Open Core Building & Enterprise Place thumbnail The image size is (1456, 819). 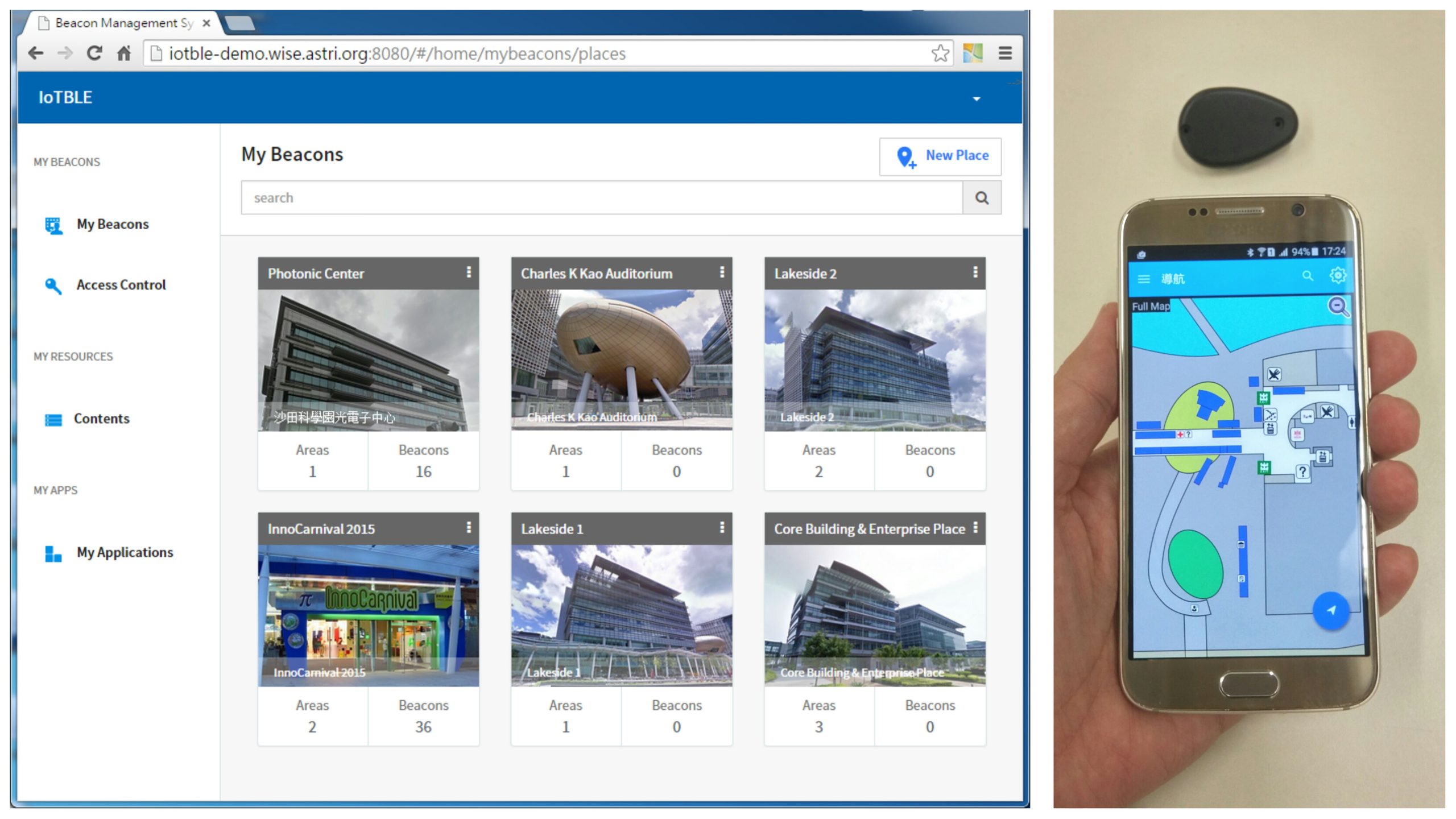(x=875, y=616)
